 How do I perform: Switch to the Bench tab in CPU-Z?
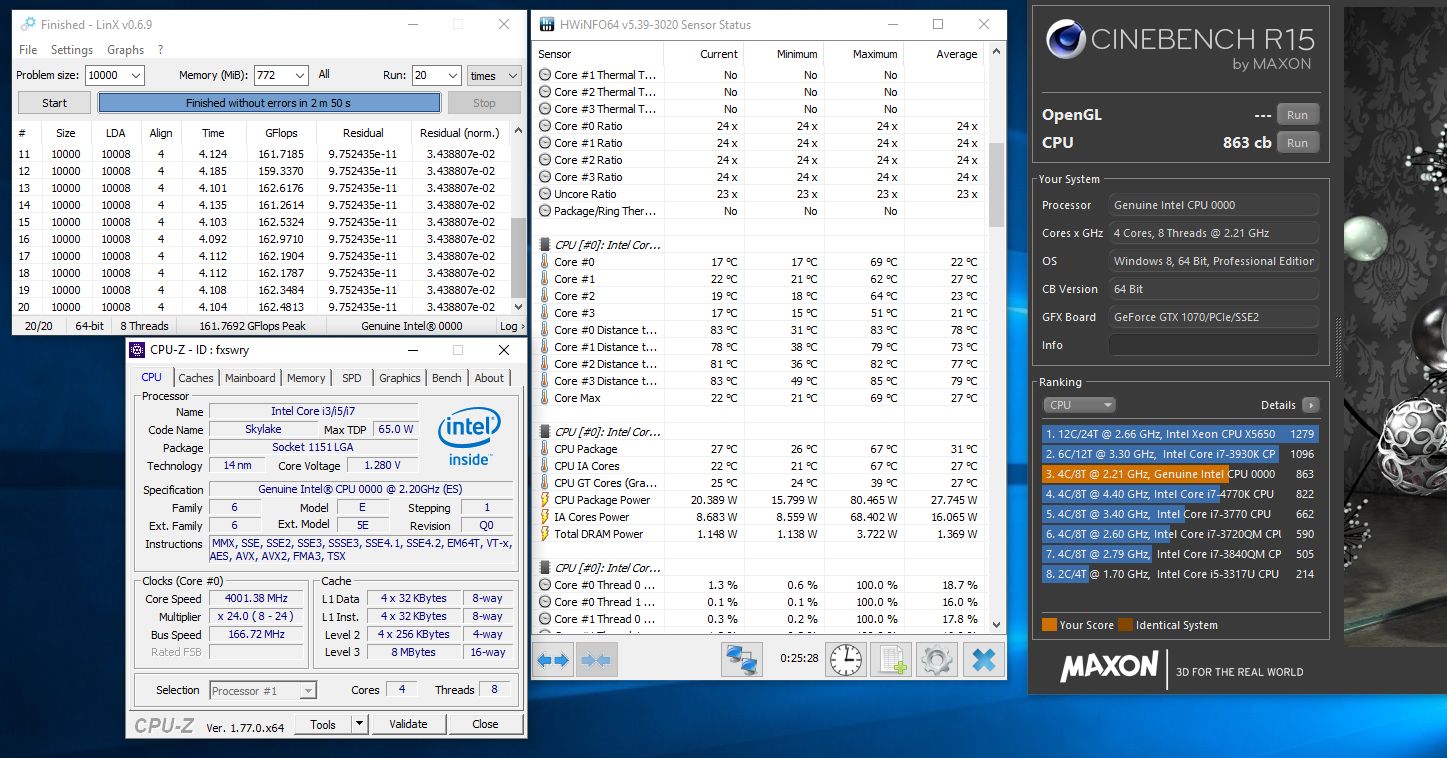click(447, 378)
